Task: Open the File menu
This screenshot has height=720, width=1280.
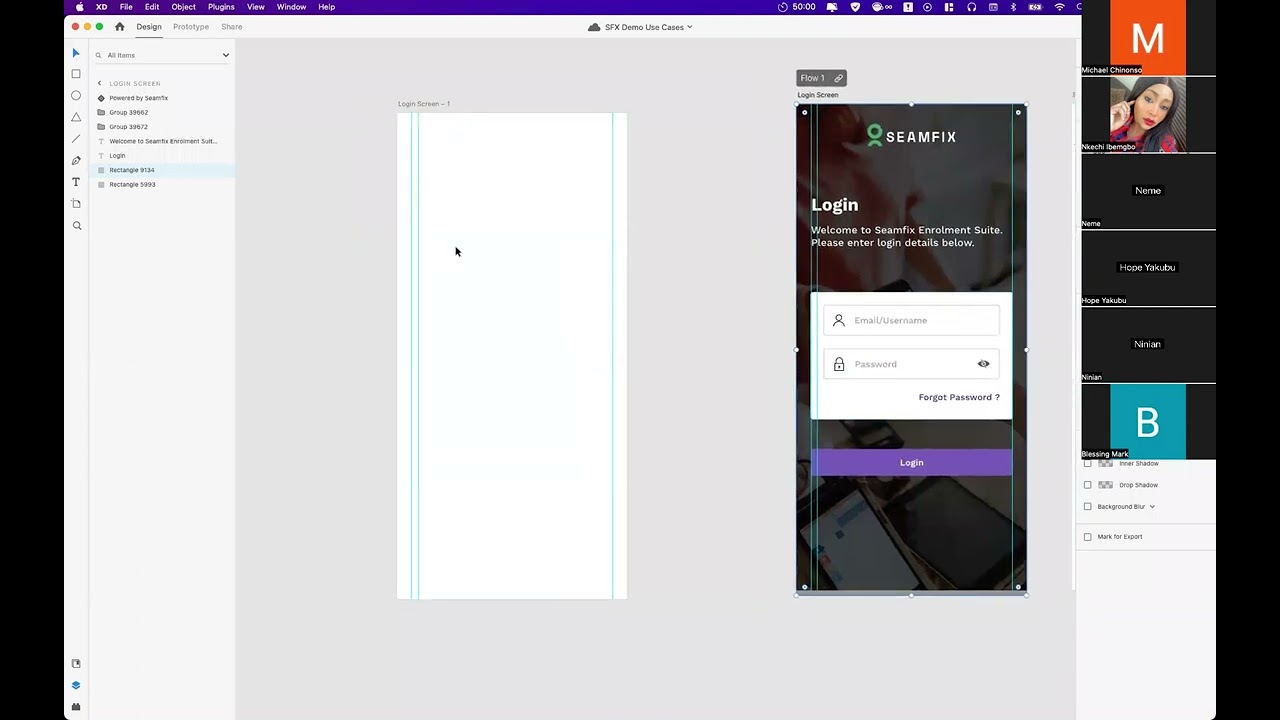Action: pyautogui.click(x=126, y=7)
